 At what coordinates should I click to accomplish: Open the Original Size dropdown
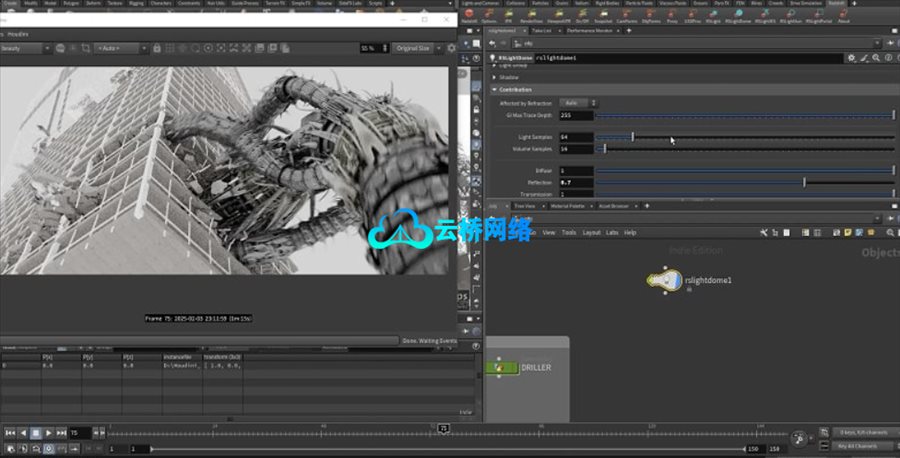click(414, 48)
